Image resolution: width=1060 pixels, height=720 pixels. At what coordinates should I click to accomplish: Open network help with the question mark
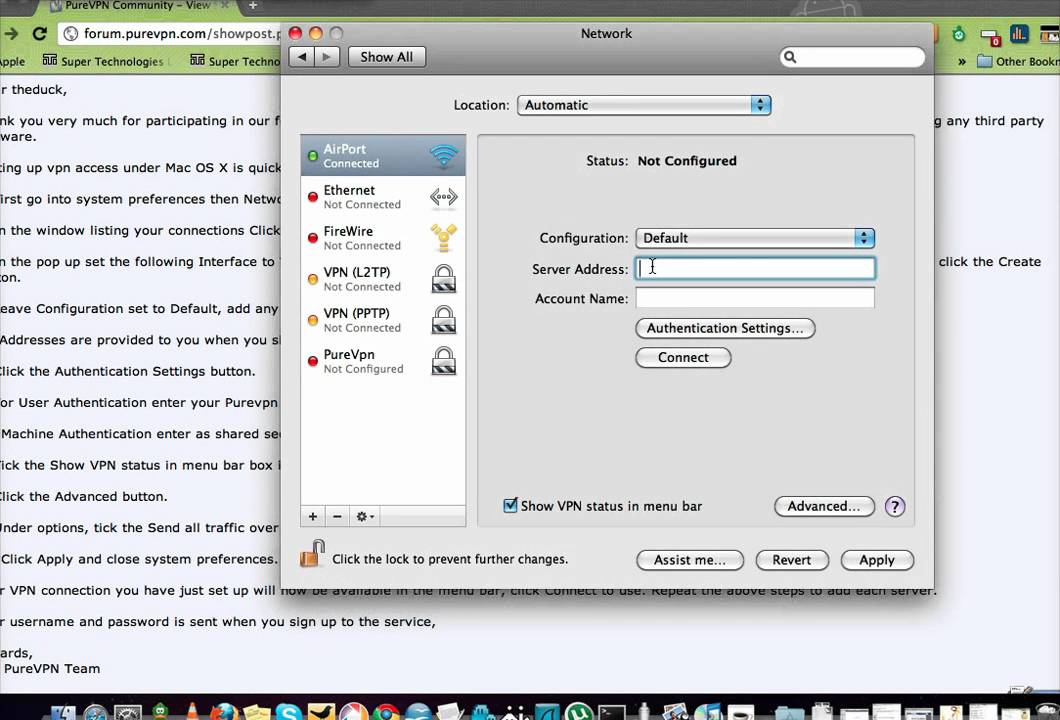(x=894, y=506)
